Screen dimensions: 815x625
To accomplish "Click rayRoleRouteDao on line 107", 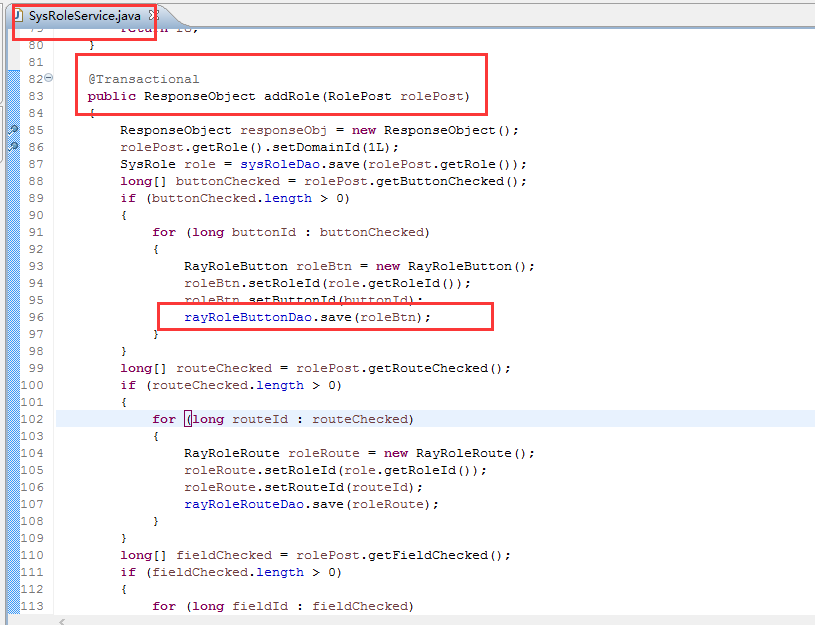I will (x=244, y=504).
